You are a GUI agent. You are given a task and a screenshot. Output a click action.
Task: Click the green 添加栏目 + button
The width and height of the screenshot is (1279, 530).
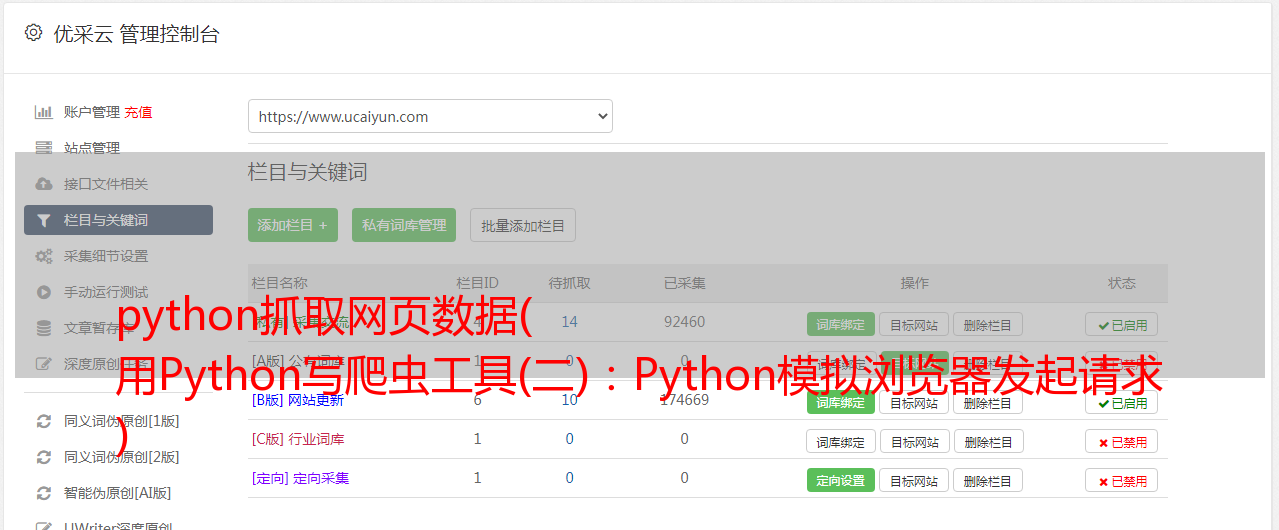tap(293, 225)
